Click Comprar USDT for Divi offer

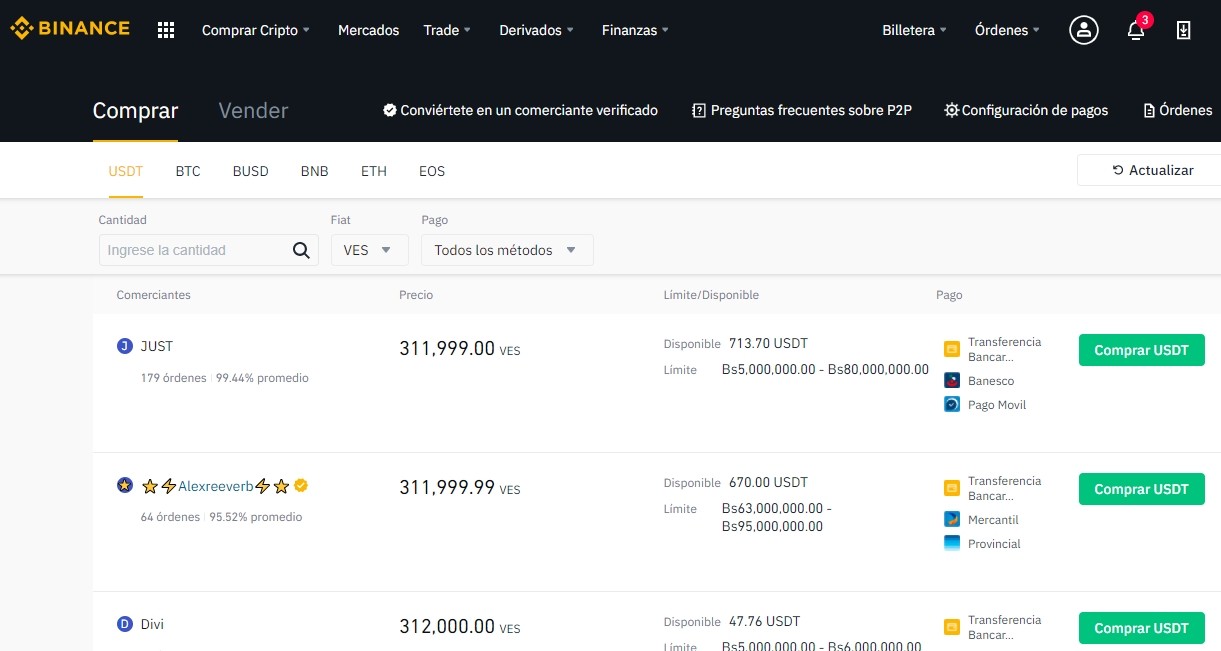[x=1142, y=628]
